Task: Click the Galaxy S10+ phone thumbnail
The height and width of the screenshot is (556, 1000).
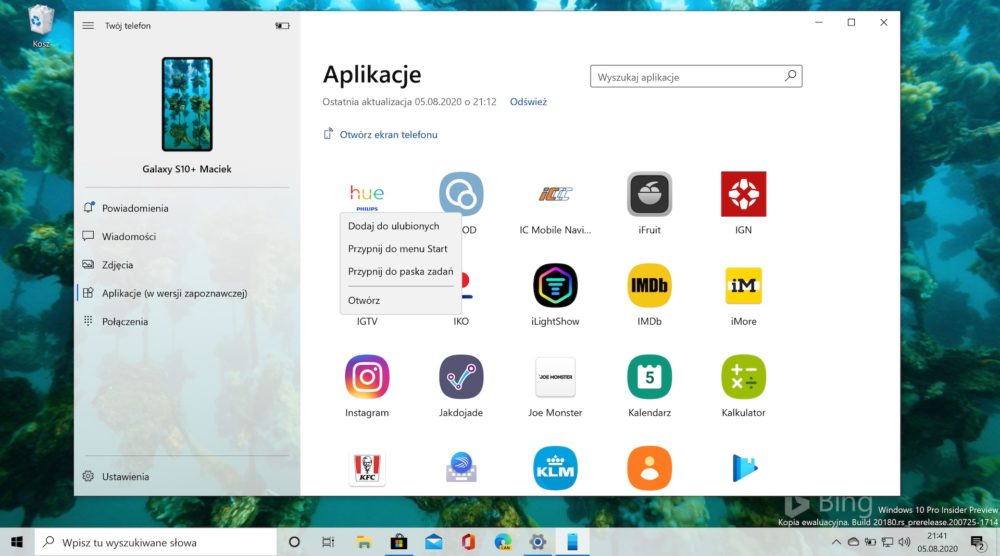Action: (x=187, y=104)
